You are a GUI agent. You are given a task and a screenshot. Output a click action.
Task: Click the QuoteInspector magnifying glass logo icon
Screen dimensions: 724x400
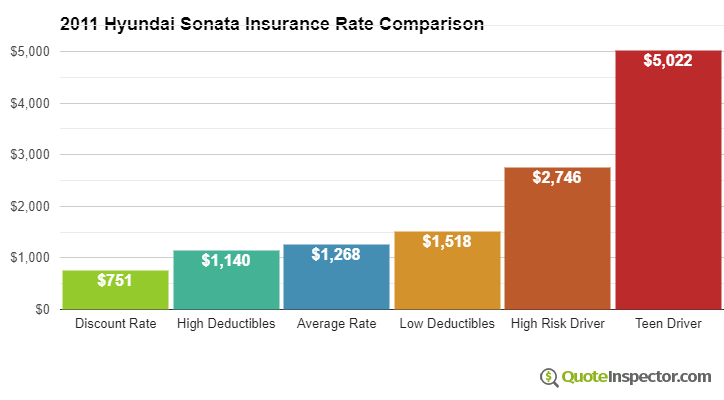[x=549, y=377]
